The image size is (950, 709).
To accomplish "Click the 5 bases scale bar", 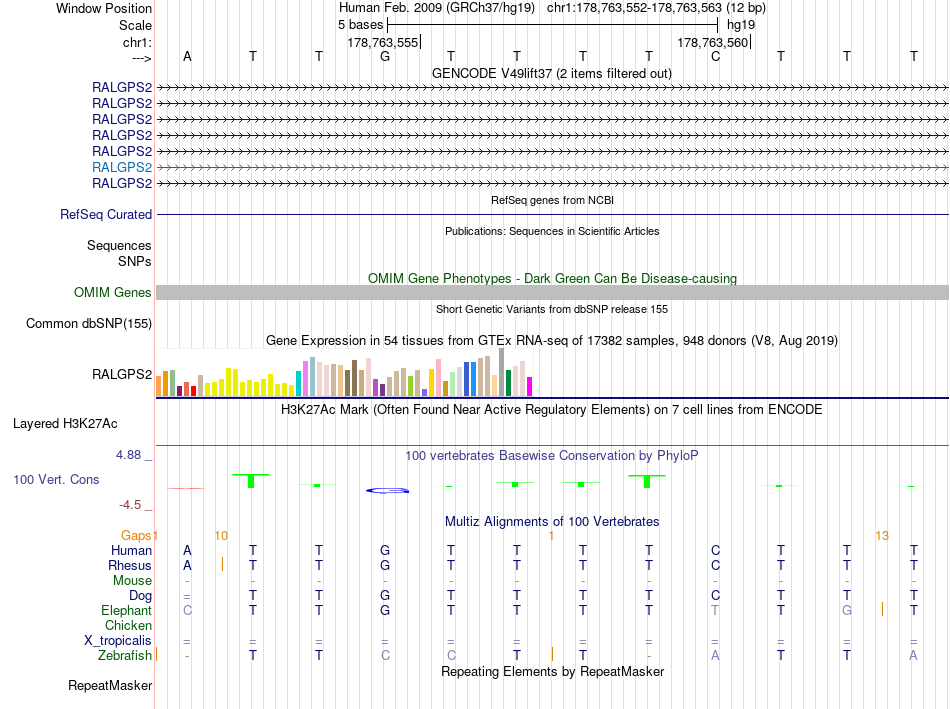I will (553, 25).
